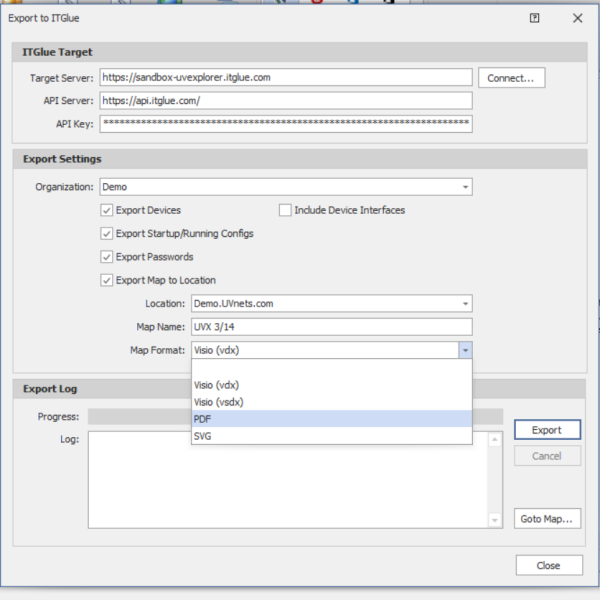
Task: Select Visio (vsdx) from the list
Action: tap(332, 402)
